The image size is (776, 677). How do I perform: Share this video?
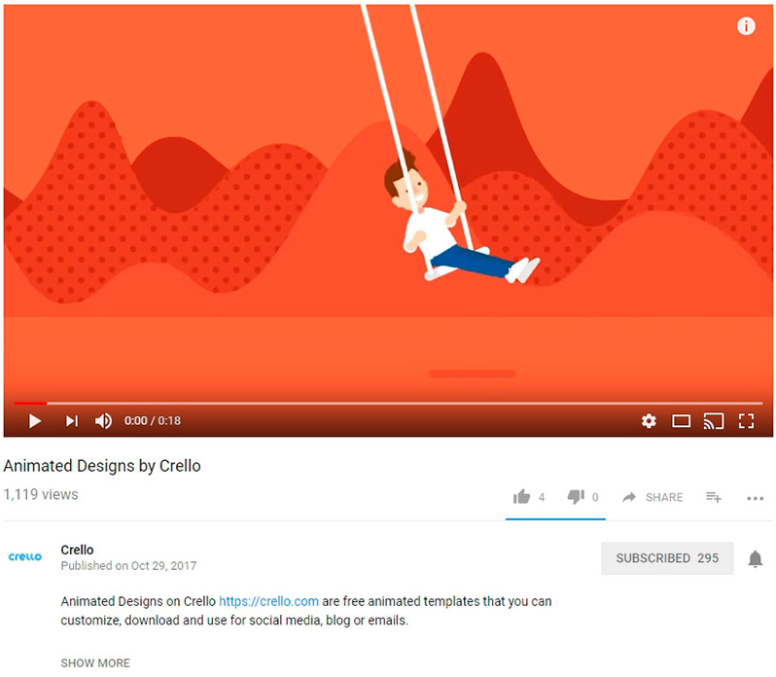(x=653, y=497)
